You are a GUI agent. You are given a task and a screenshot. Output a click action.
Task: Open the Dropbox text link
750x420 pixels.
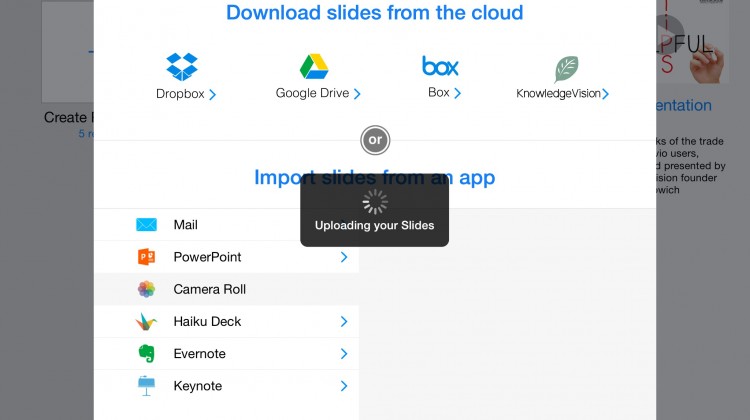[x=180, y=94]
